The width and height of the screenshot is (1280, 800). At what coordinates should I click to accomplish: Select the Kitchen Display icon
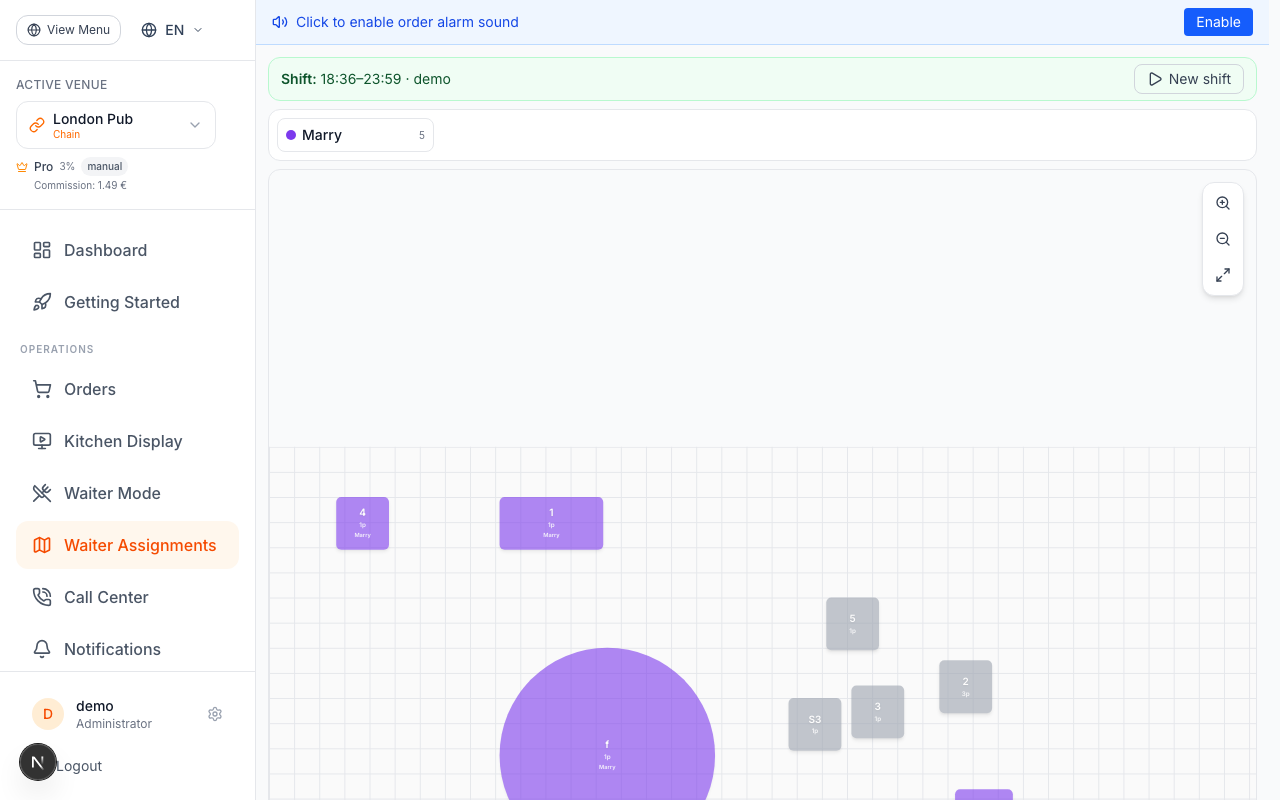coord(41,441)
